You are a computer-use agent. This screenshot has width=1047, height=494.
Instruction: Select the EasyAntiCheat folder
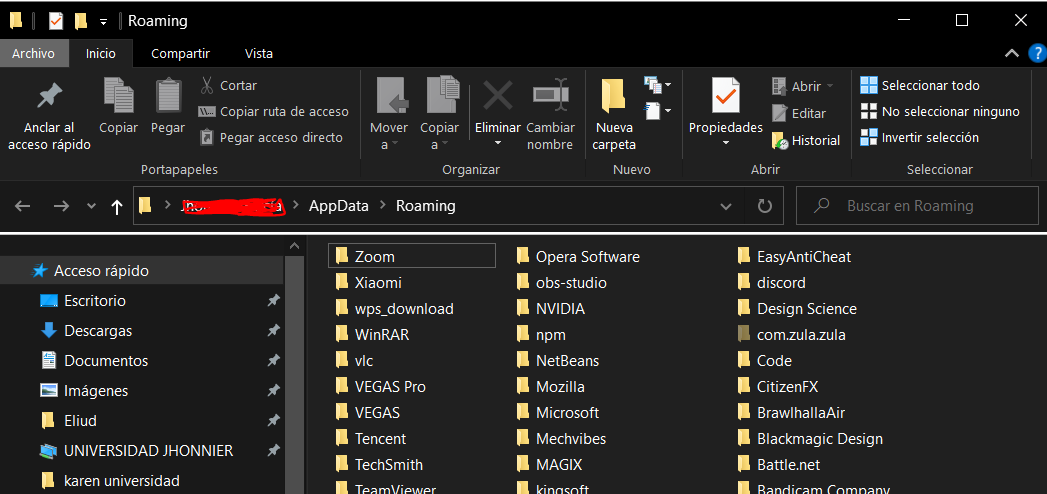click(x=795, y=257)
